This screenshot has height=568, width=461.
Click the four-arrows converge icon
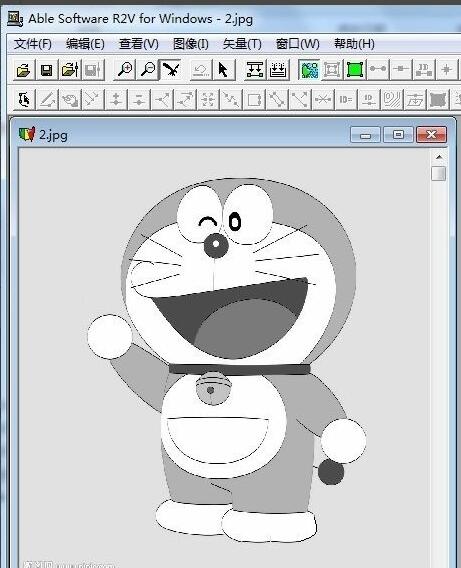(208, 99)
